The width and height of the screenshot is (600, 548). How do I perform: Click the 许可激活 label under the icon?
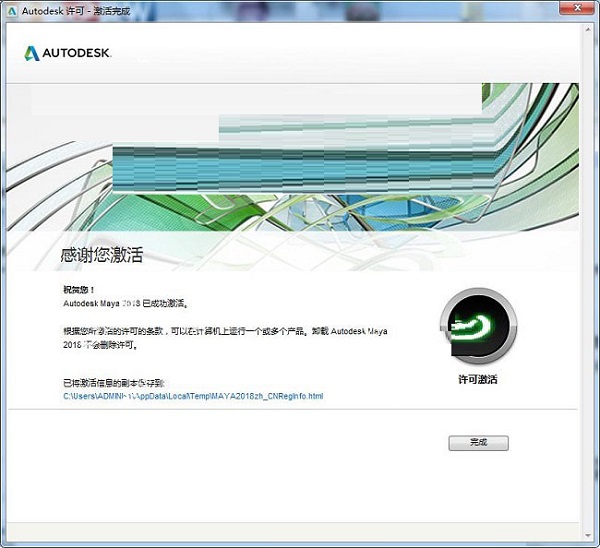click(478, 379)
